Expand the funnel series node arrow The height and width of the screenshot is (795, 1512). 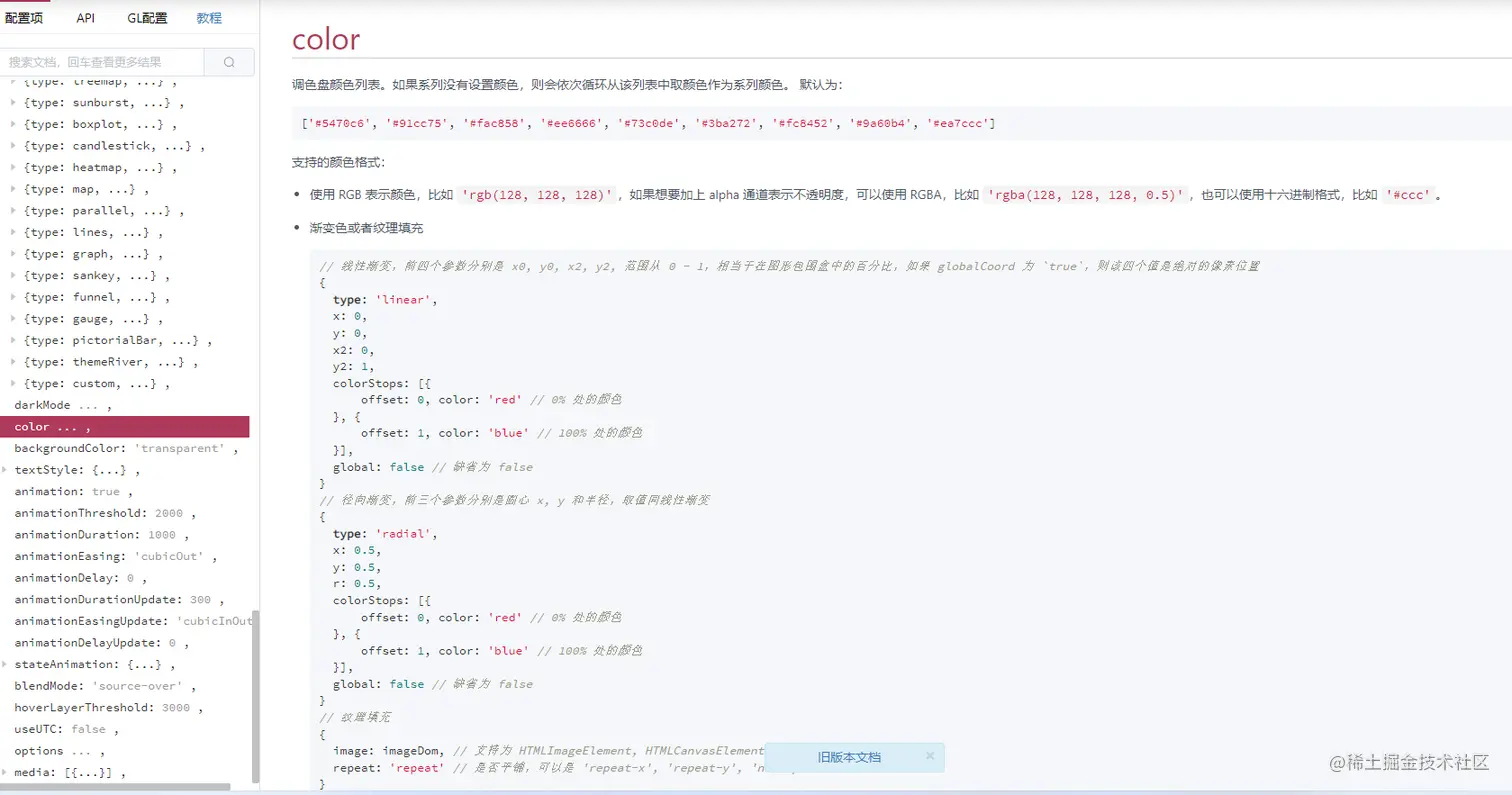(x=13, y=297)
